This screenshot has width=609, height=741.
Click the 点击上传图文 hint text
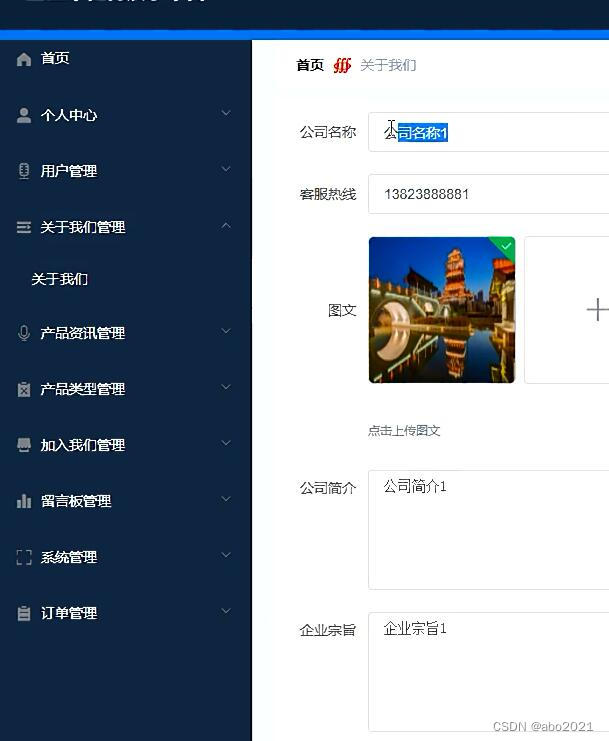click(x=404, y=431)
